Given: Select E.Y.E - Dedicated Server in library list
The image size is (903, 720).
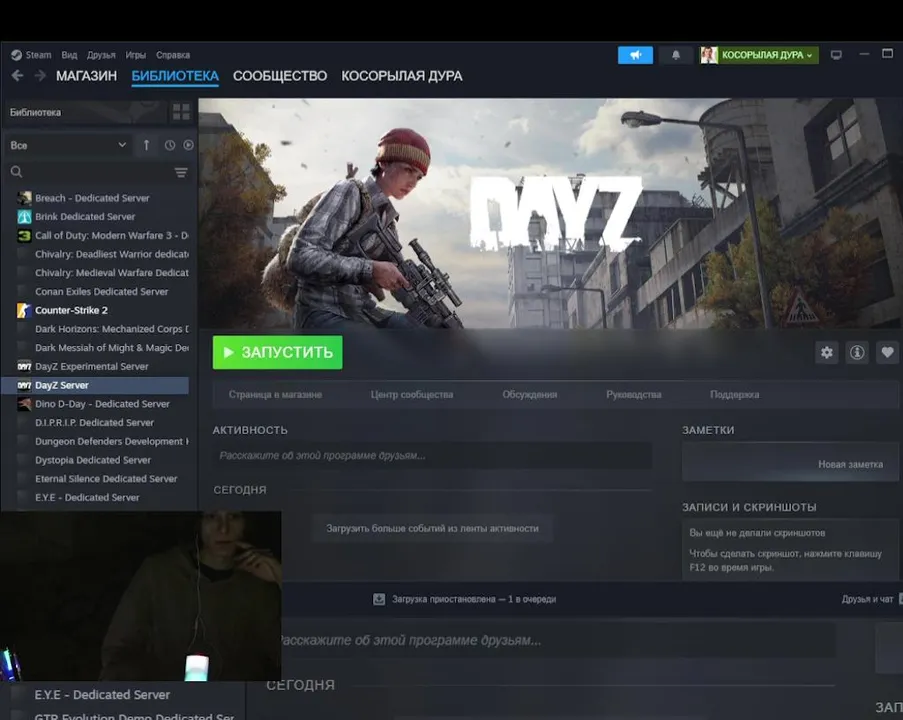Looking at the screenshot, I should click(x=87, y=498).
